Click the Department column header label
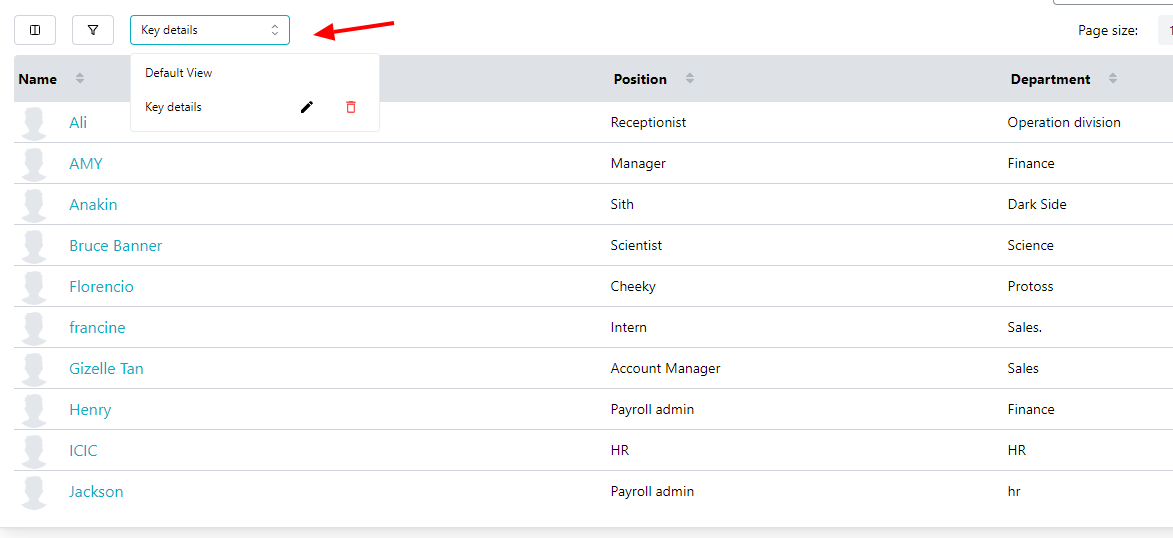Screen dimensions: 1173x538 pyautogui.click(x=1050, y=79)
